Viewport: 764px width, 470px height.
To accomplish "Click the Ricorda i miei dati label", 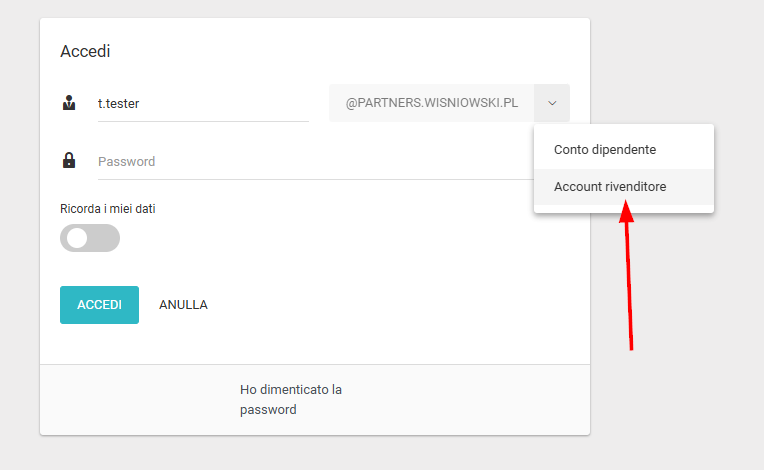I will pyautogui.click(x=108, y=209).
